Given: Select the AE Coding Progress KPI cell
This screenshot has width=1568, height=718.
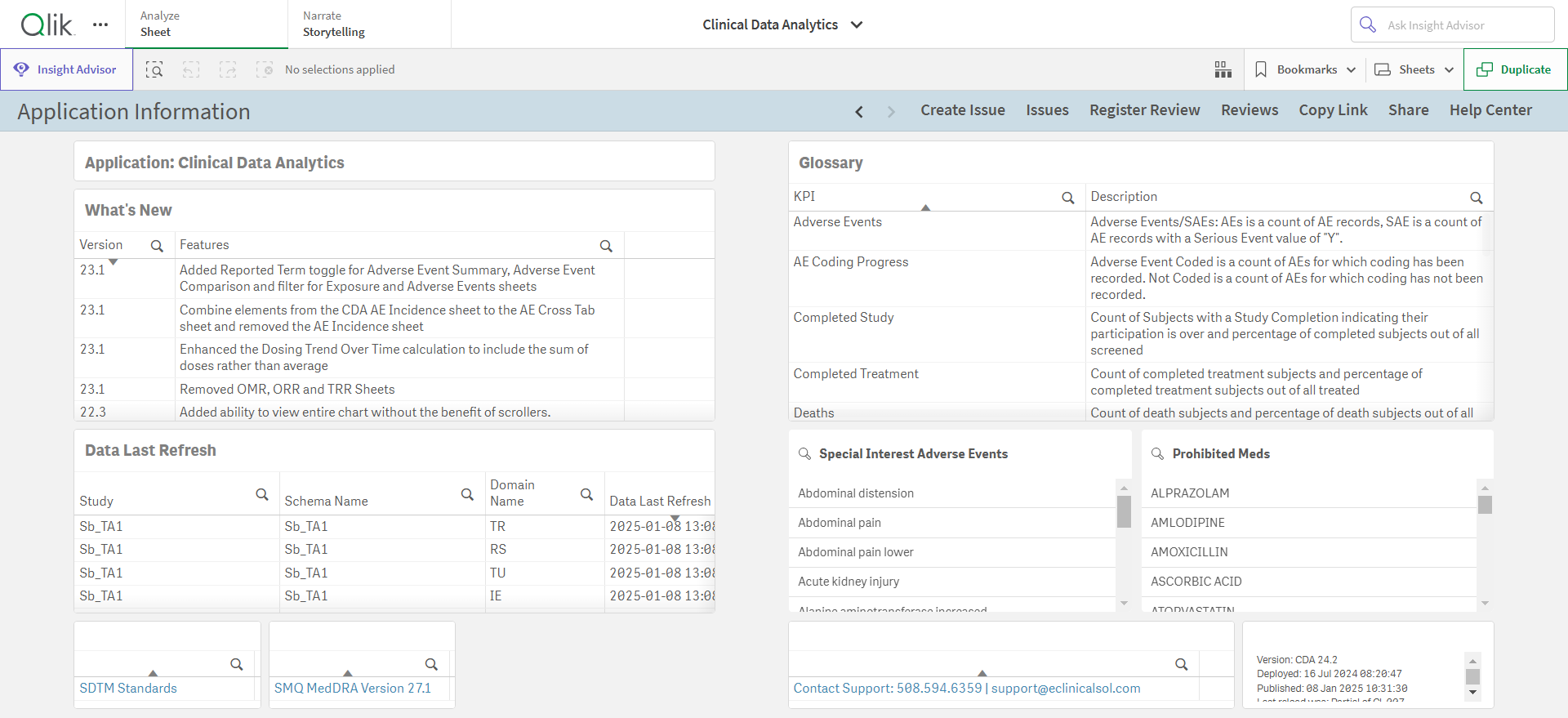Looking at the screenshot, I should tap(936, 279).
